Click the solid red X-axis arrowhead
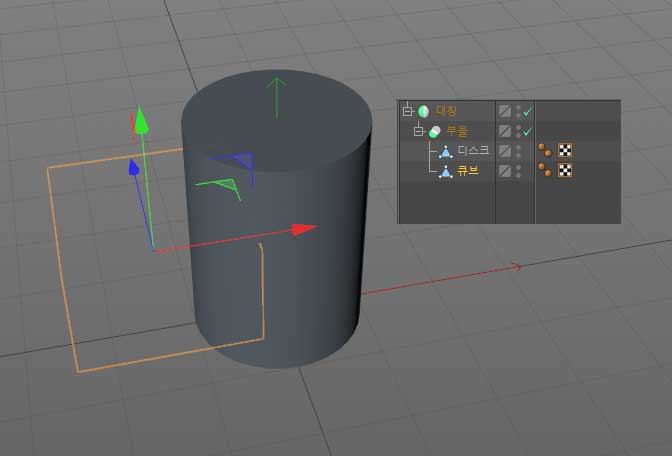Screen dimensions: 672x456 305,229
